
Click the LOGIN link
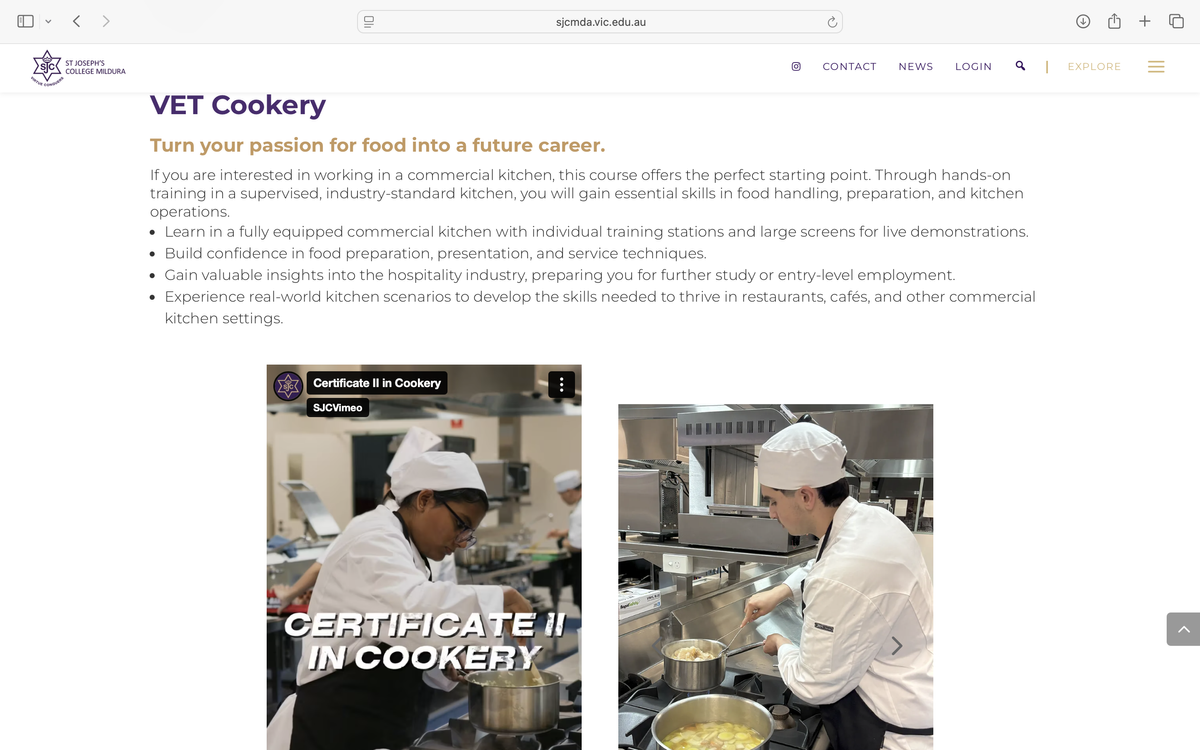point(973,67)
